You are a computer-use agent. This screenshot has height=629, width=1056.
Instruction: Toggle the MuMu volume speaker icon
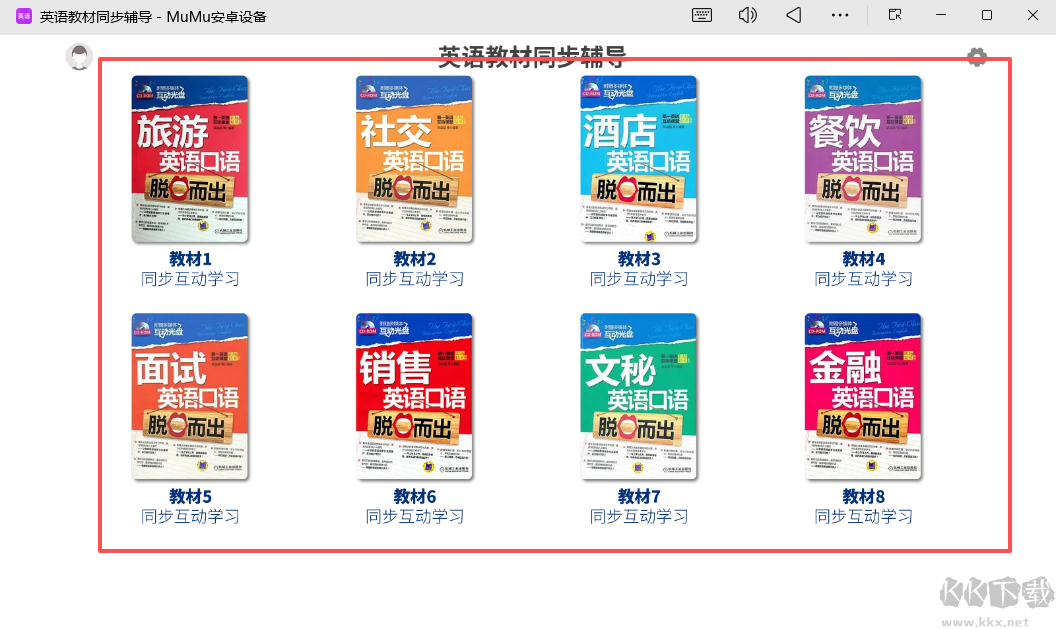[x=748, y=15]
